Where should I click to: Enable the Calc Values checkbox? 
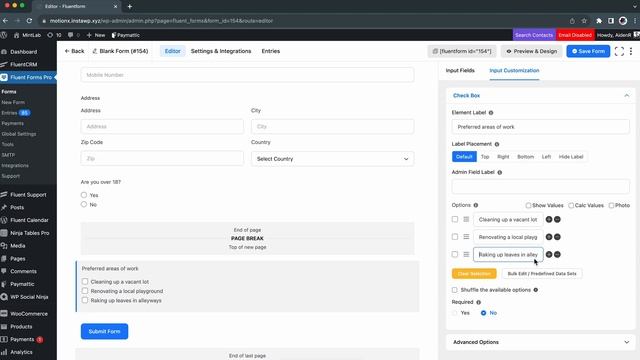tap(571, 205)
